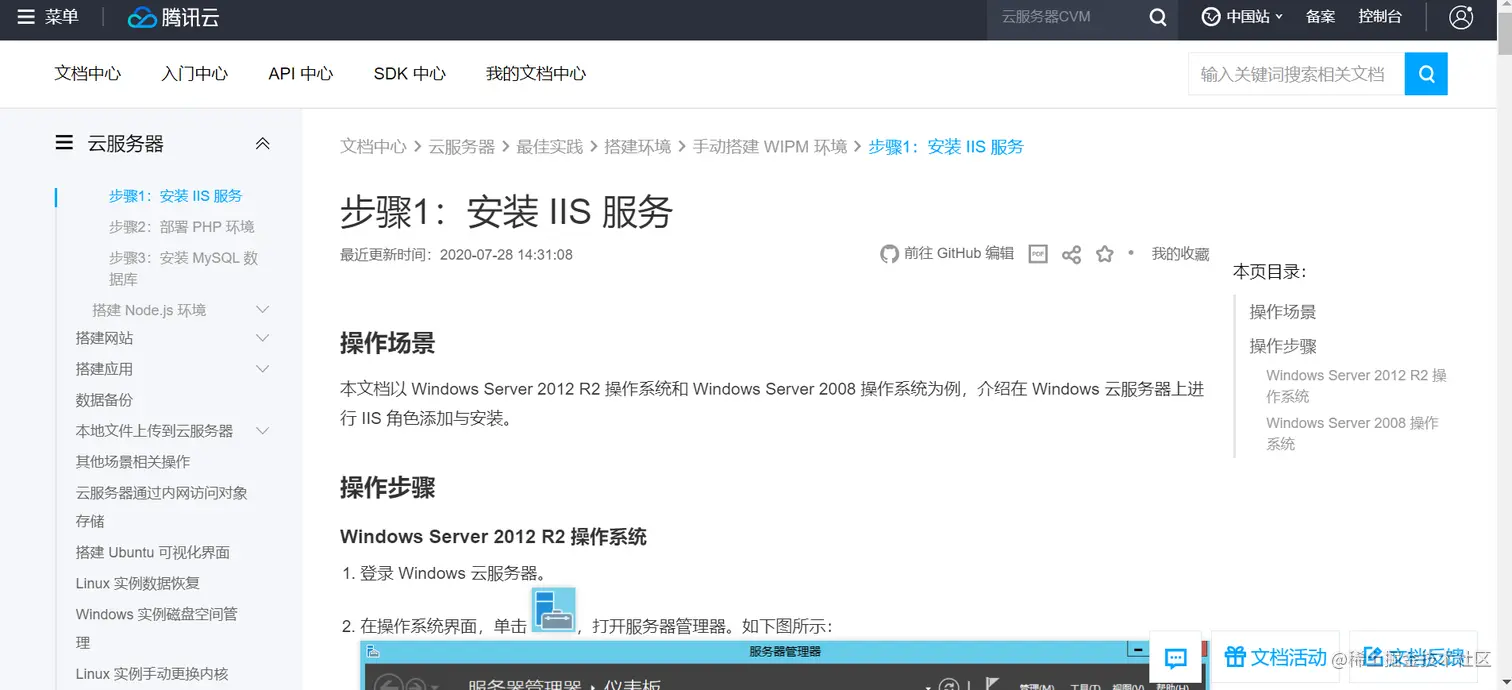Viewport: 1512px width, 690px height.
Task: Click breadcrumb 文档中心
Action: pos(374,146)
